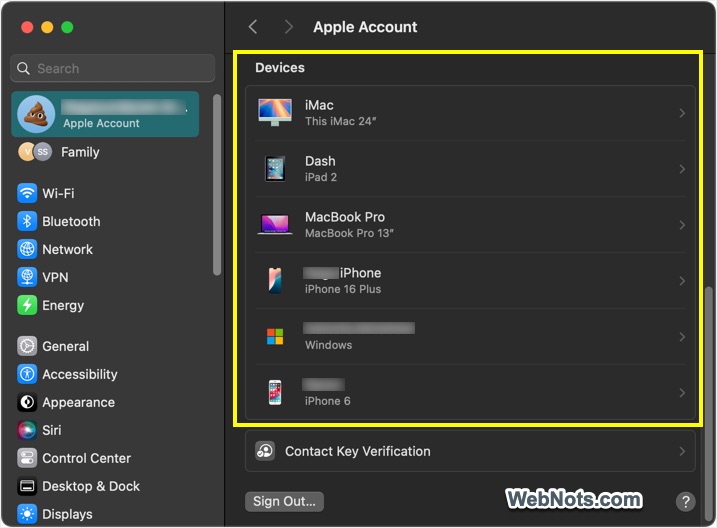Select the Accessibility sidebar label

point(80,374)
